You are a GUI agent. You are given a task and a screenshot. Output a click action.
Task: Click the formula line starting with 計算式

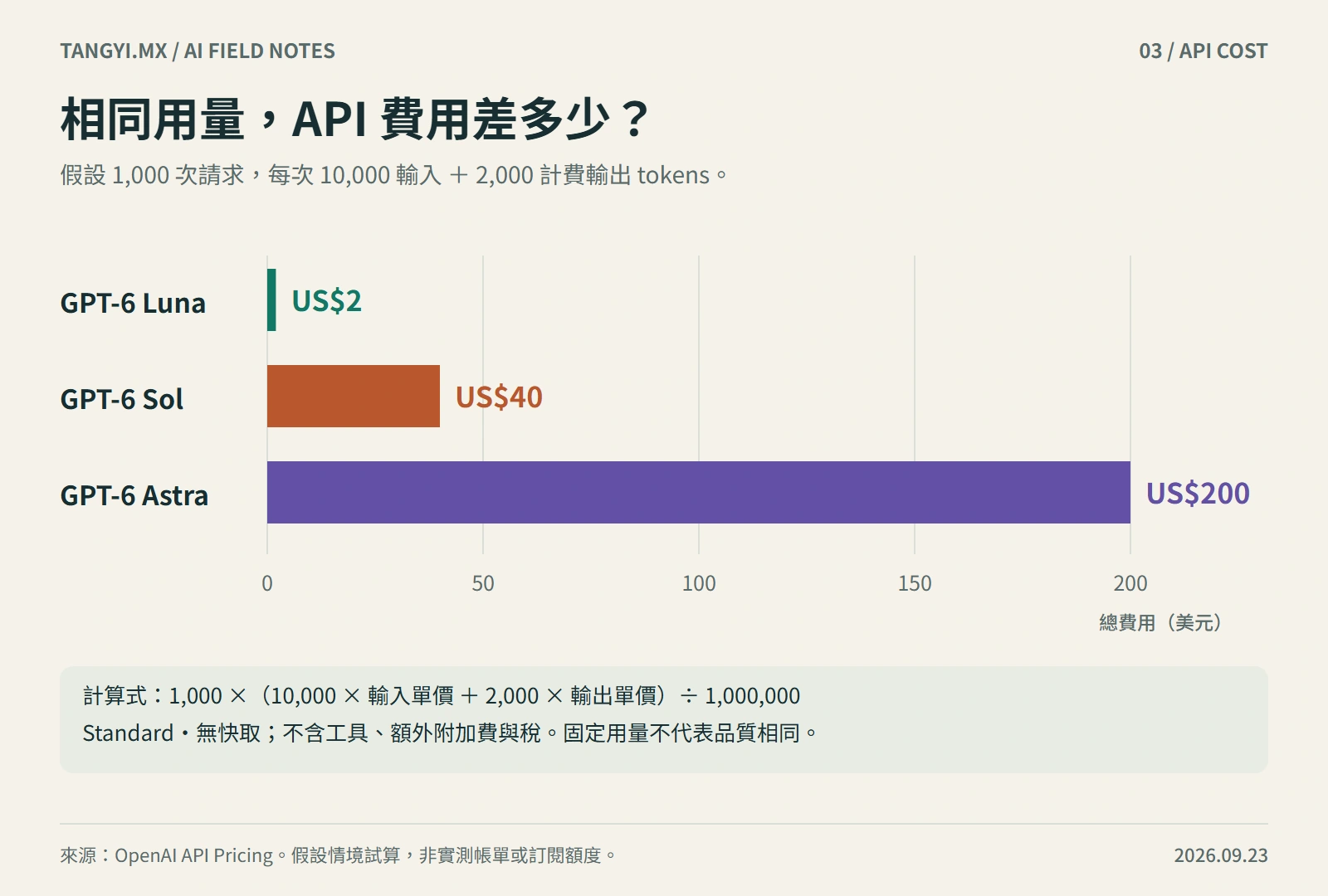coord(442,695)
